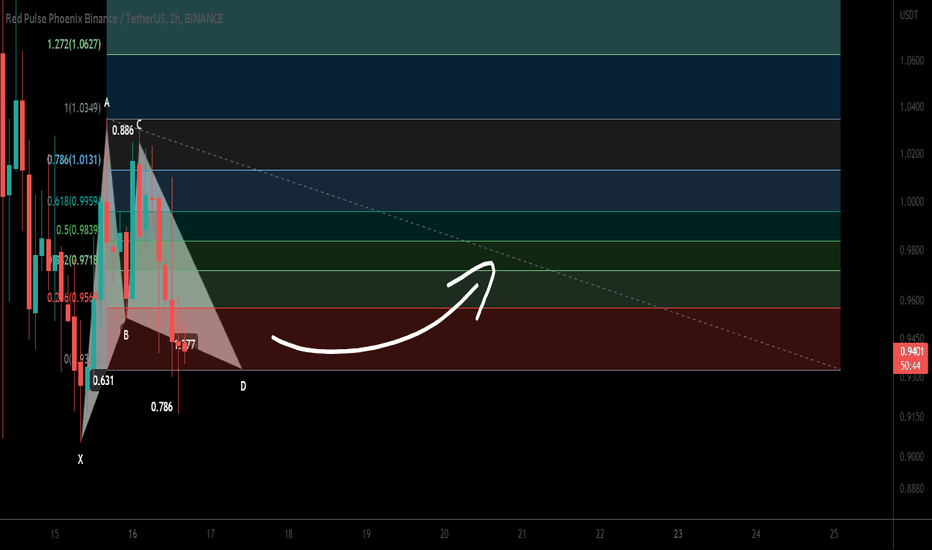Click the 0.631 ratio label
Viewport: 932px width, 550px height.
[103, 381]
